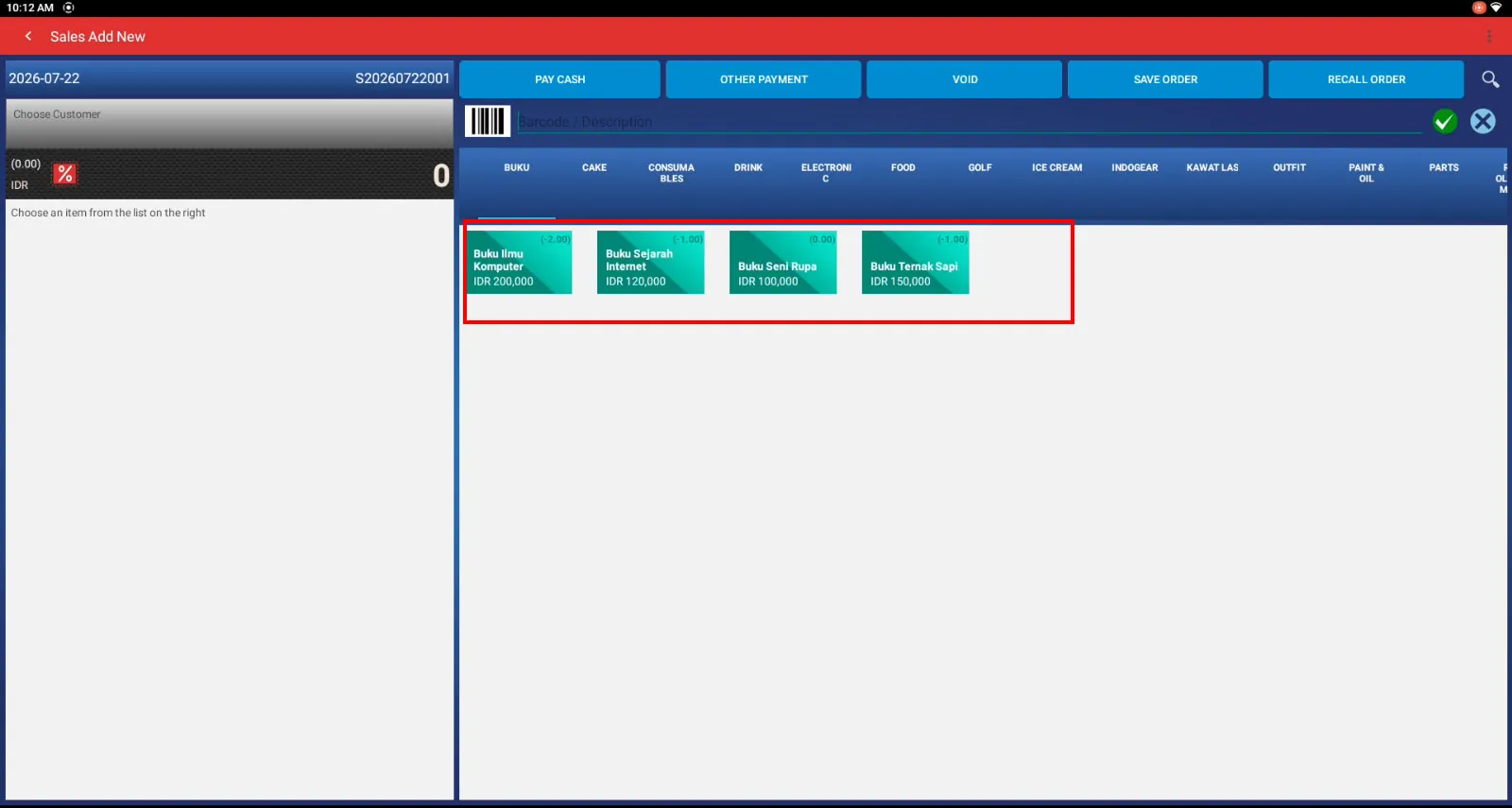Confirm barcode entry with green checkmark

coord(1444,121)
